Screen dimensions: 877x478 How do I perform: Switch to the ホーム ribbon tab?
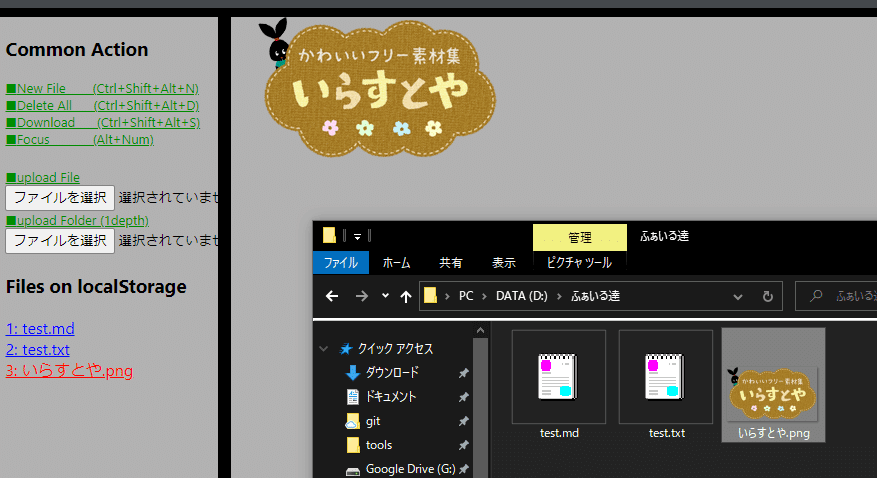pos(397,263)
